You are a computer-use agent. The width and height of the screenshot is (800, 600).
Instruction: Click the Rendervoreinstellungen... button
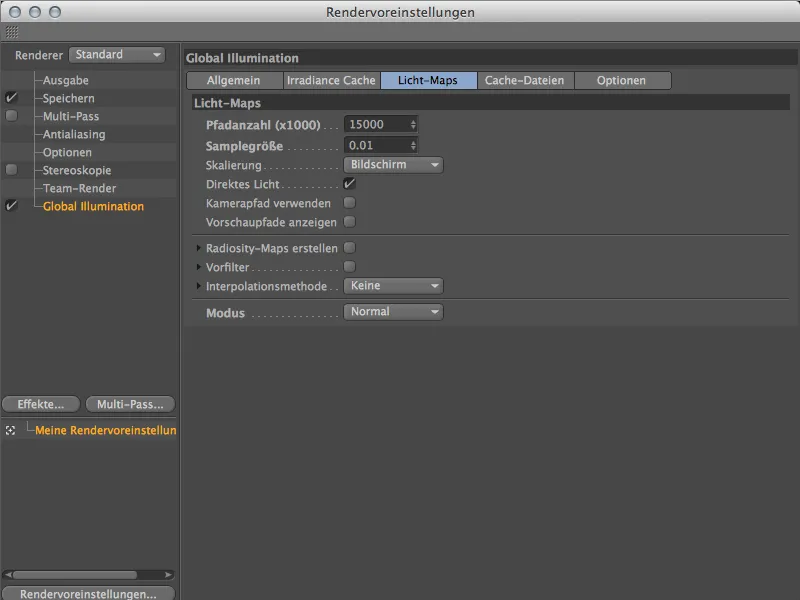(88, 594)
